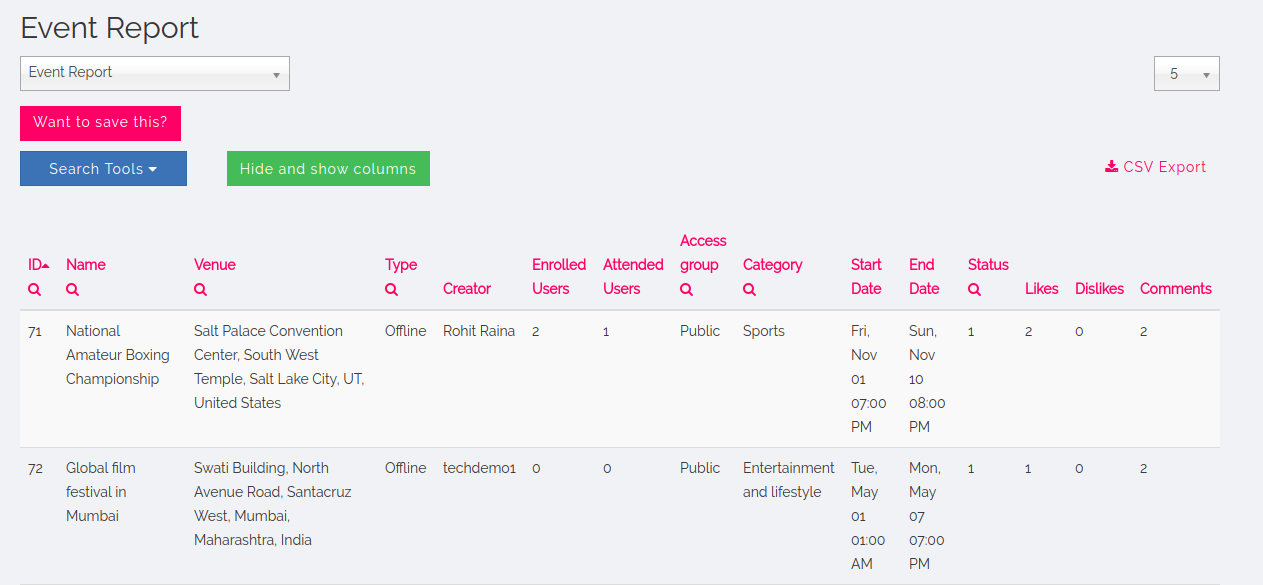Sort by Enrolled Users column header
1263x585 pixels.
tap(558, 276)
